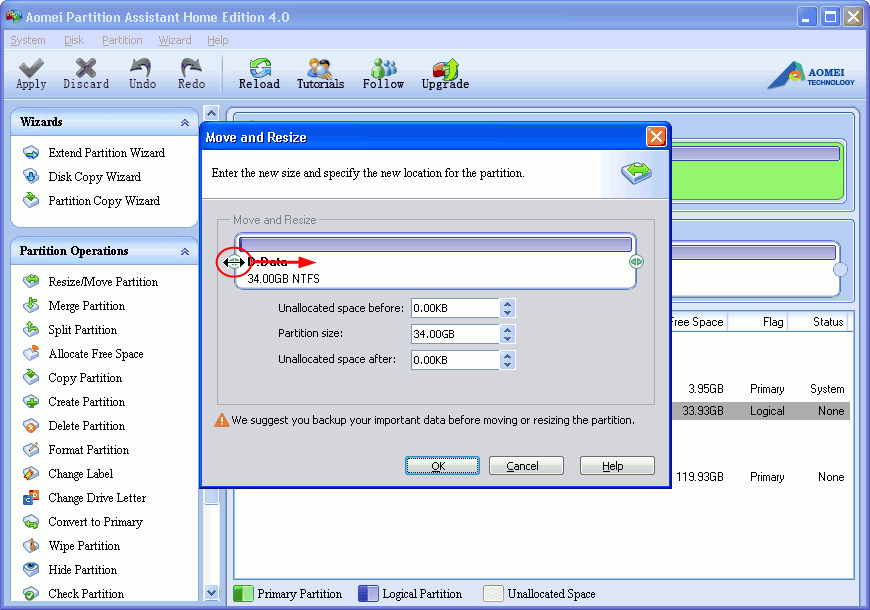Launch Extend Partition Wizard
The height and width of the screenshot is (610, 870).
[x=94, y=153]
